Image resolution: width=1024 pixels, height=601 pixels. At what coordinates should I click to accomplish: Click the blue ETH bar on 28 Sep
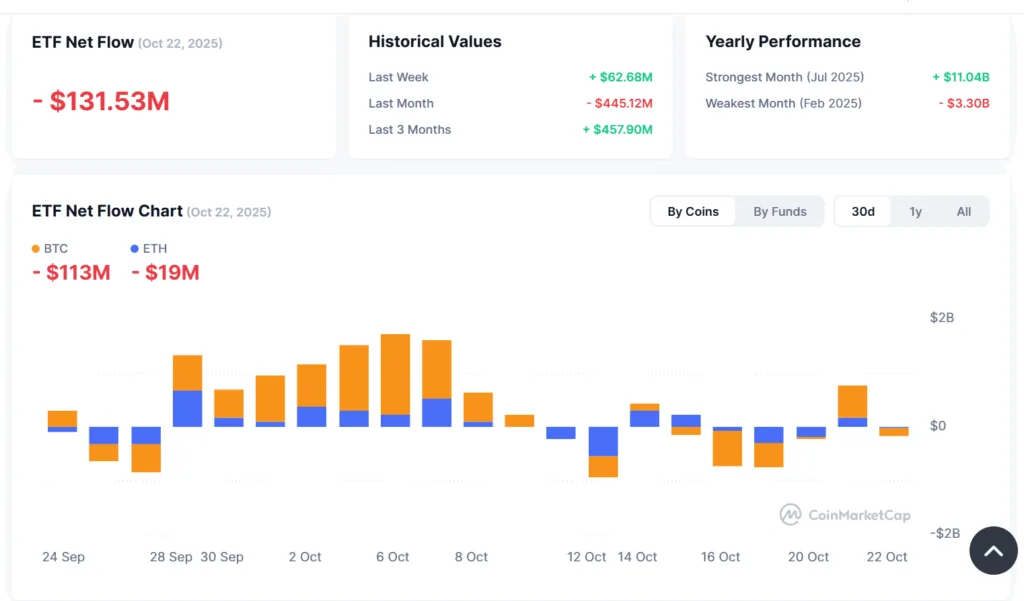(x=187, y=408)
